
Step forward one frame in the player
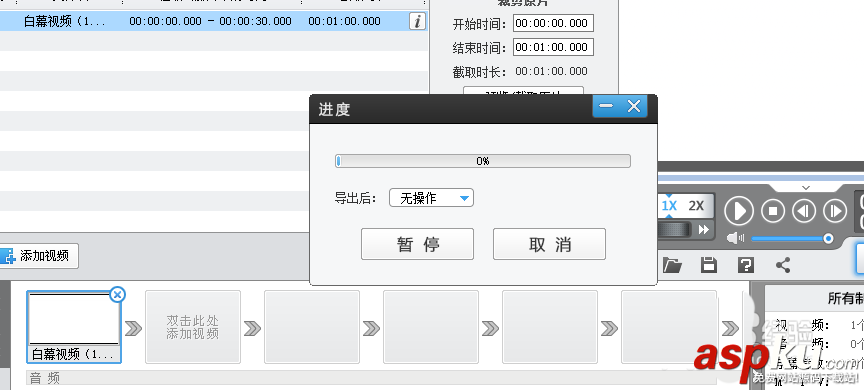835,211
